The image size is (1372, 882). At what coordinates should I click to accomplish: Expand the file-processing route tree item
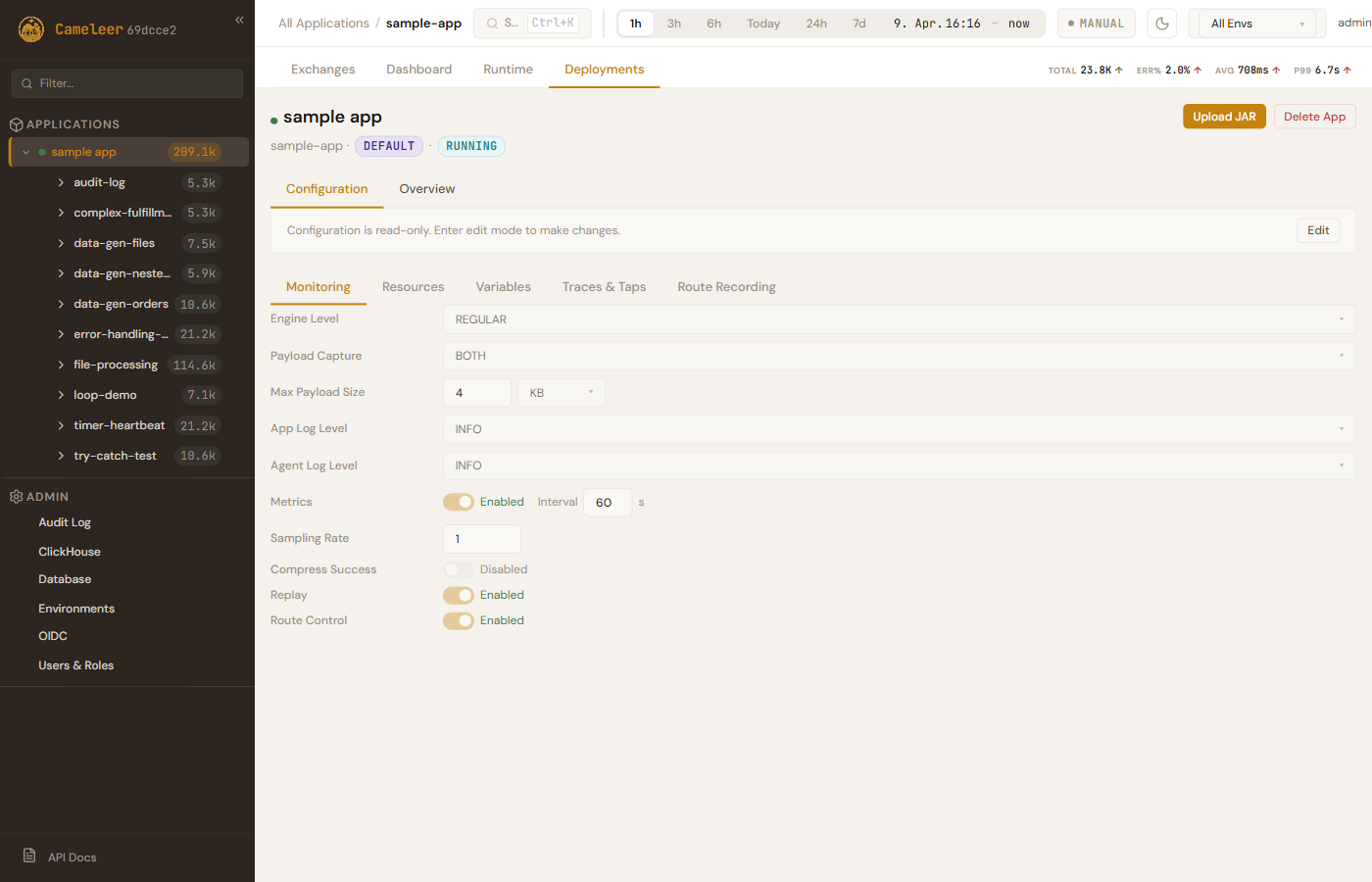pos(61,365)
